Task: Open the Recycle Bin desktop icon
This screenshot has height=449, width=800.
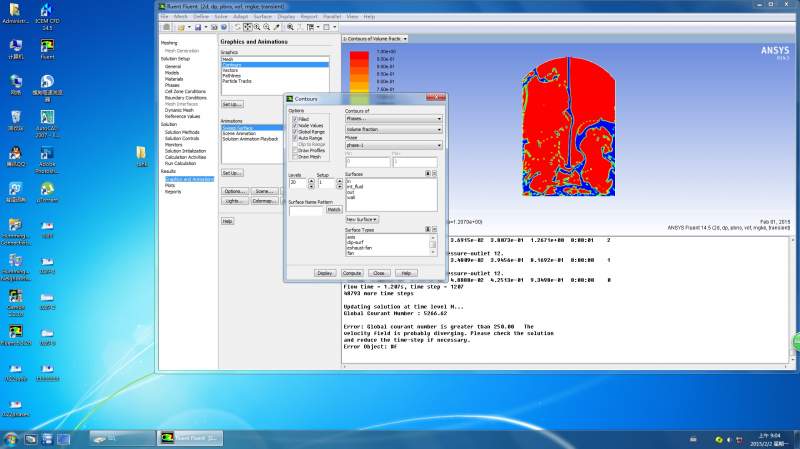Action: (15, 121)
